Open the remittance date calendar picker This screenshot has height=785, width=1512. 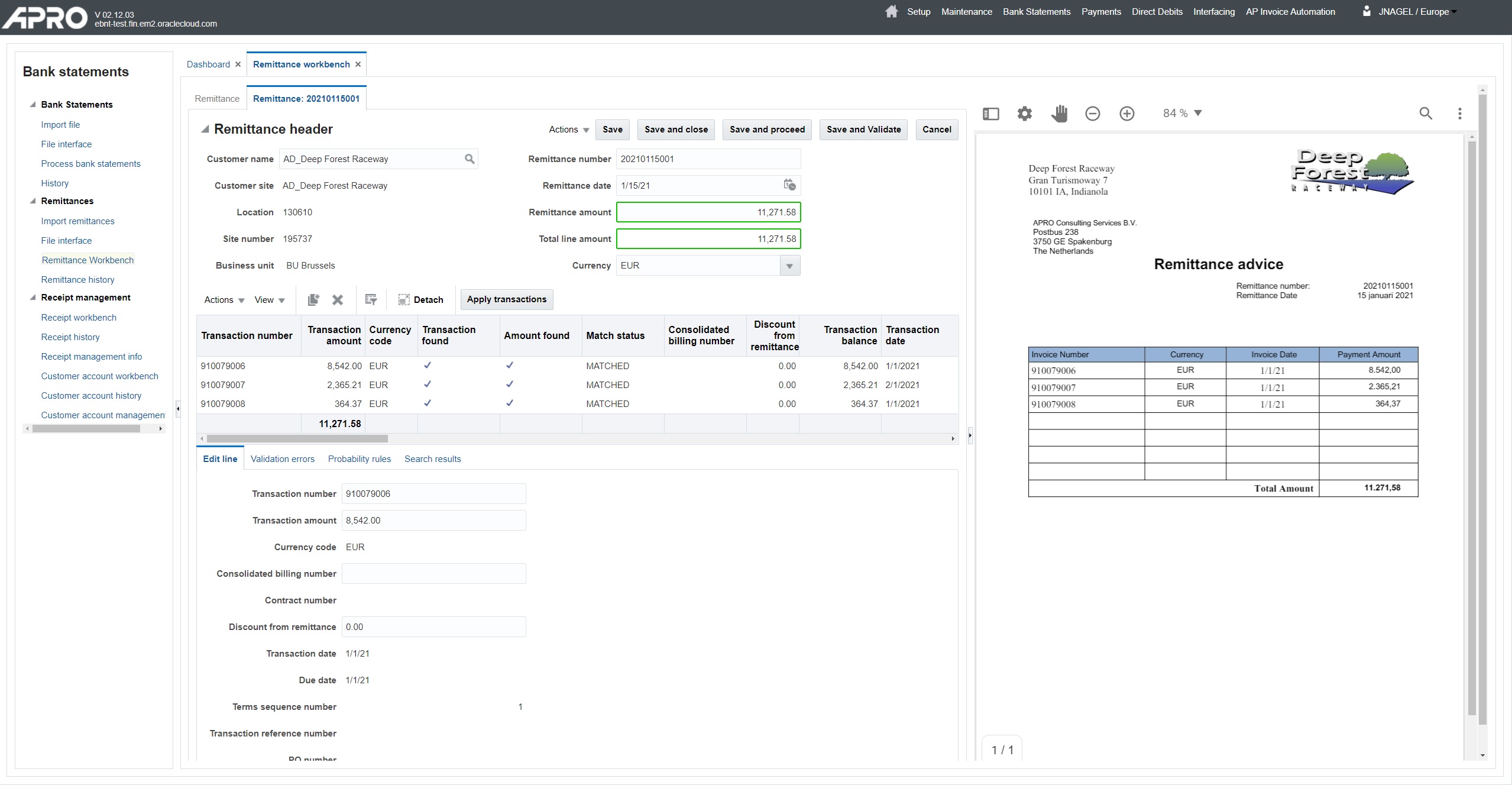click(789, 185)
